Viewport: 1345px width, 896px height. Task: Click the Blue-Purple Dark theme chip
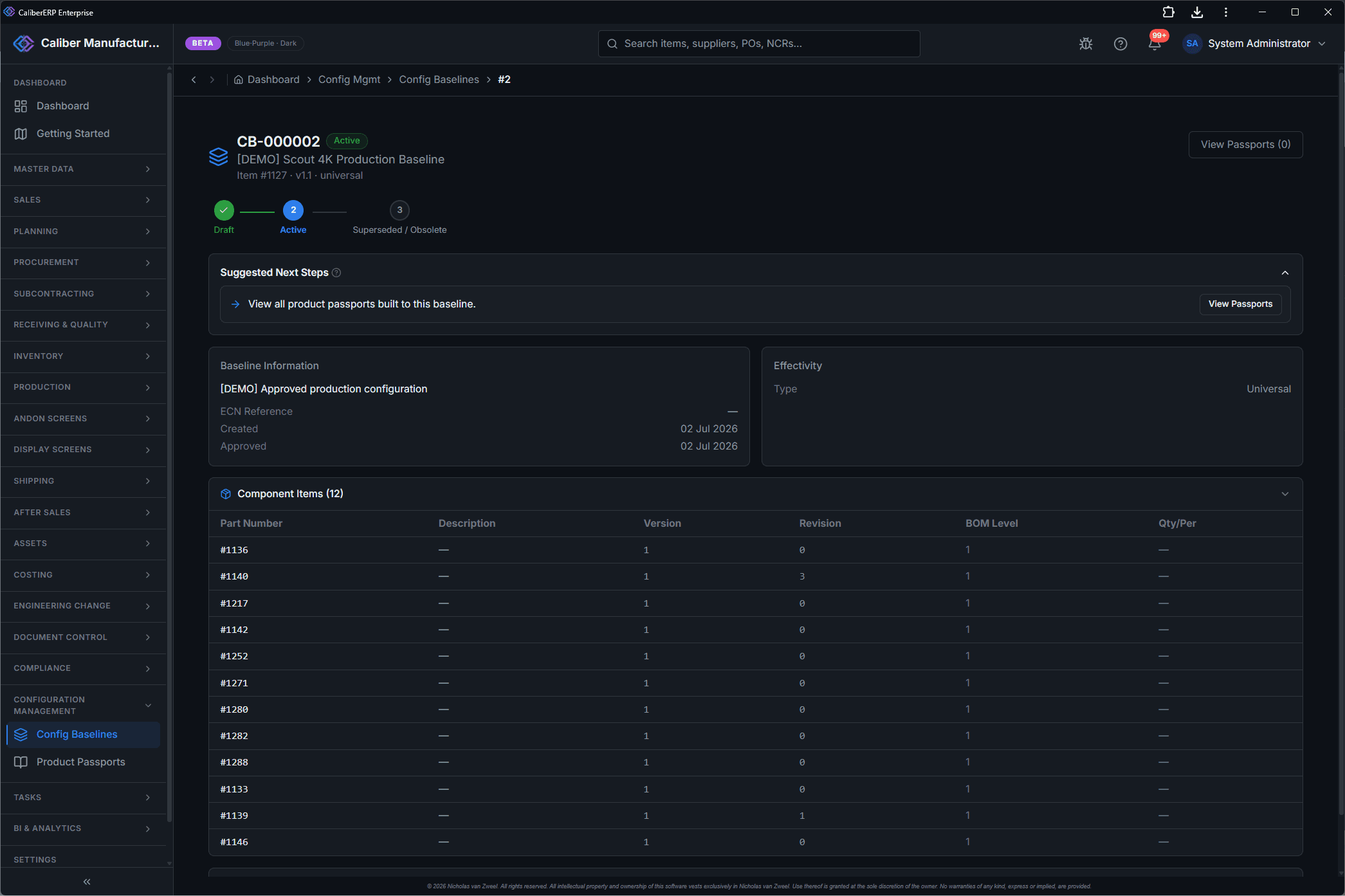pos(265,44)
